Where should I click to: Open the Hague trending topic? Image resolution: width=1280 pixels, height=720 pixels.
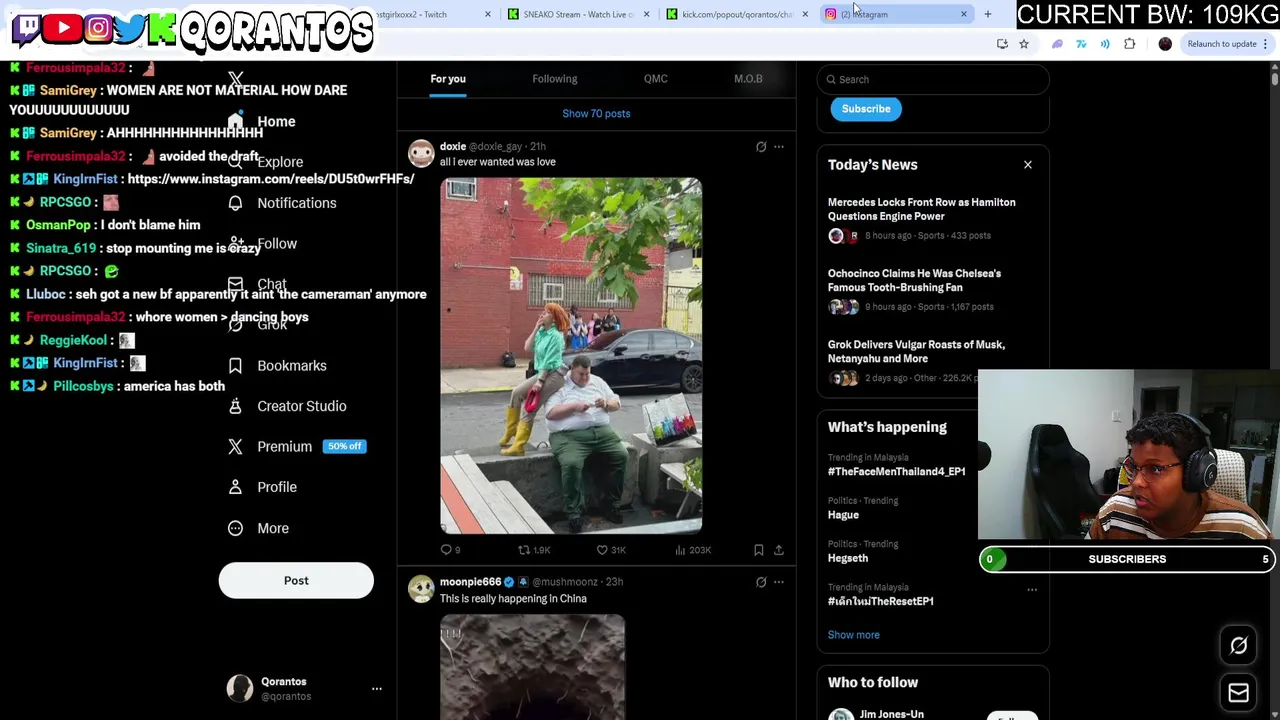[x=843, y=515]
